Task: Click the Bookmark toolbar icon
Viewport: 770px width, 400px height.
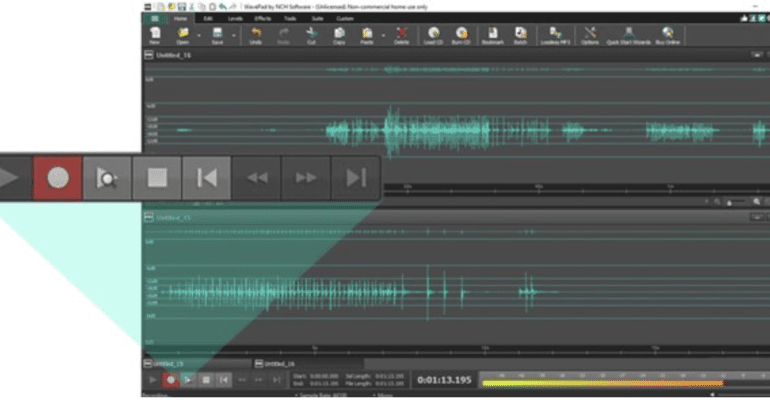Action: (x=493, y=36)
